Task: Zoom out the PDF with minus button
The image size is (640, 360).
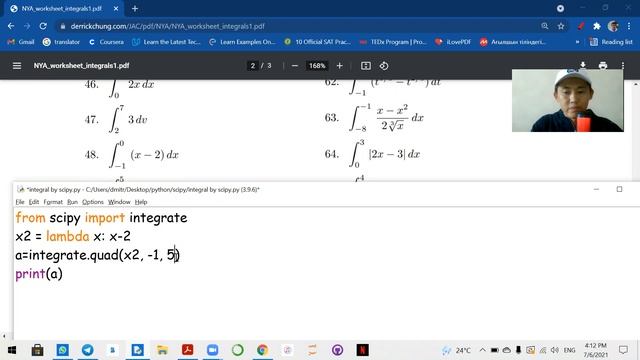Action: 295,66
